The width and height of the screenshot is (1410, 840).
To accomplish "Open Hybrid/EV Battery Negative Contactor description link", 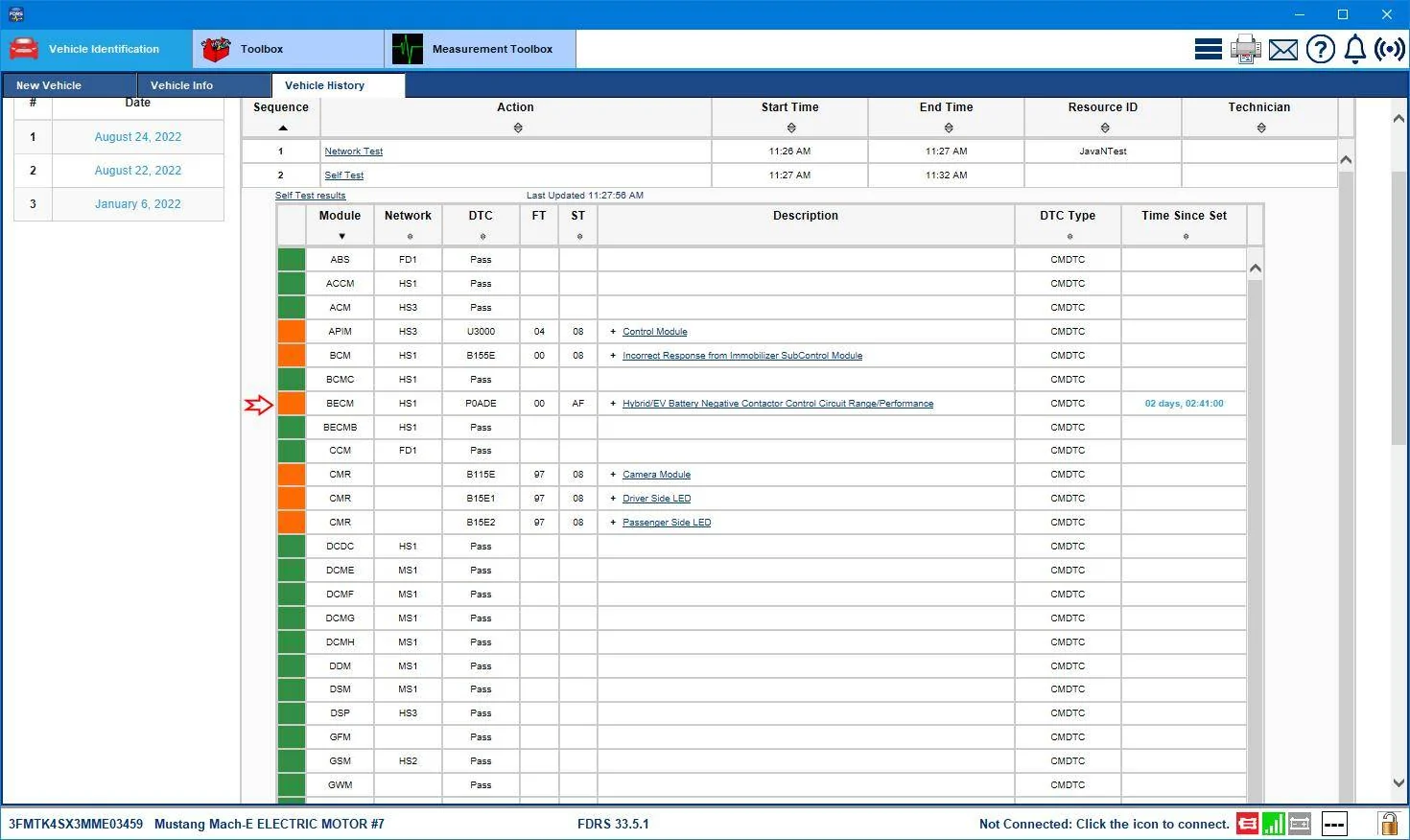I will [x=778, y=404].
